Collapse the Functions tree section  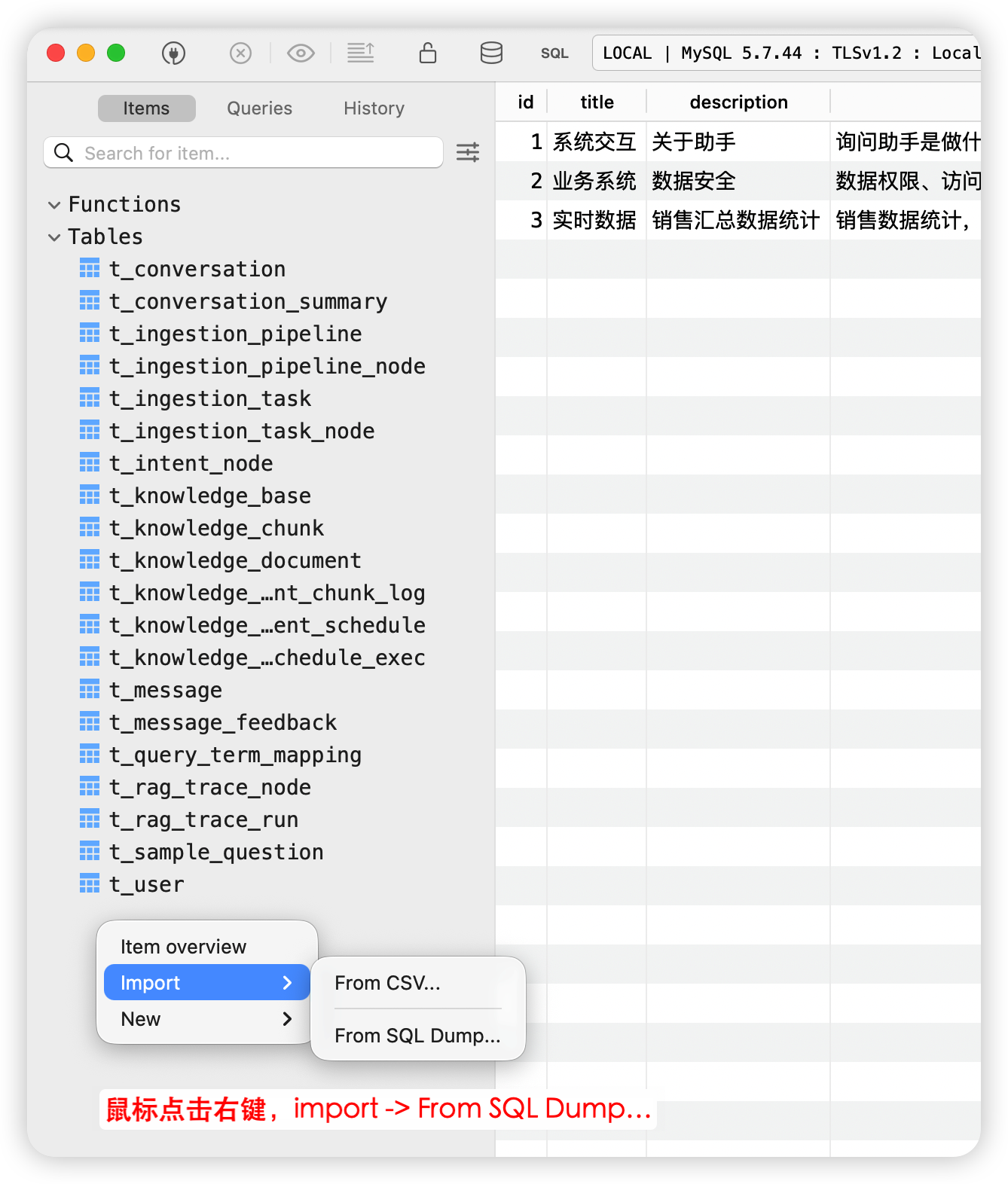pos(54,205)
